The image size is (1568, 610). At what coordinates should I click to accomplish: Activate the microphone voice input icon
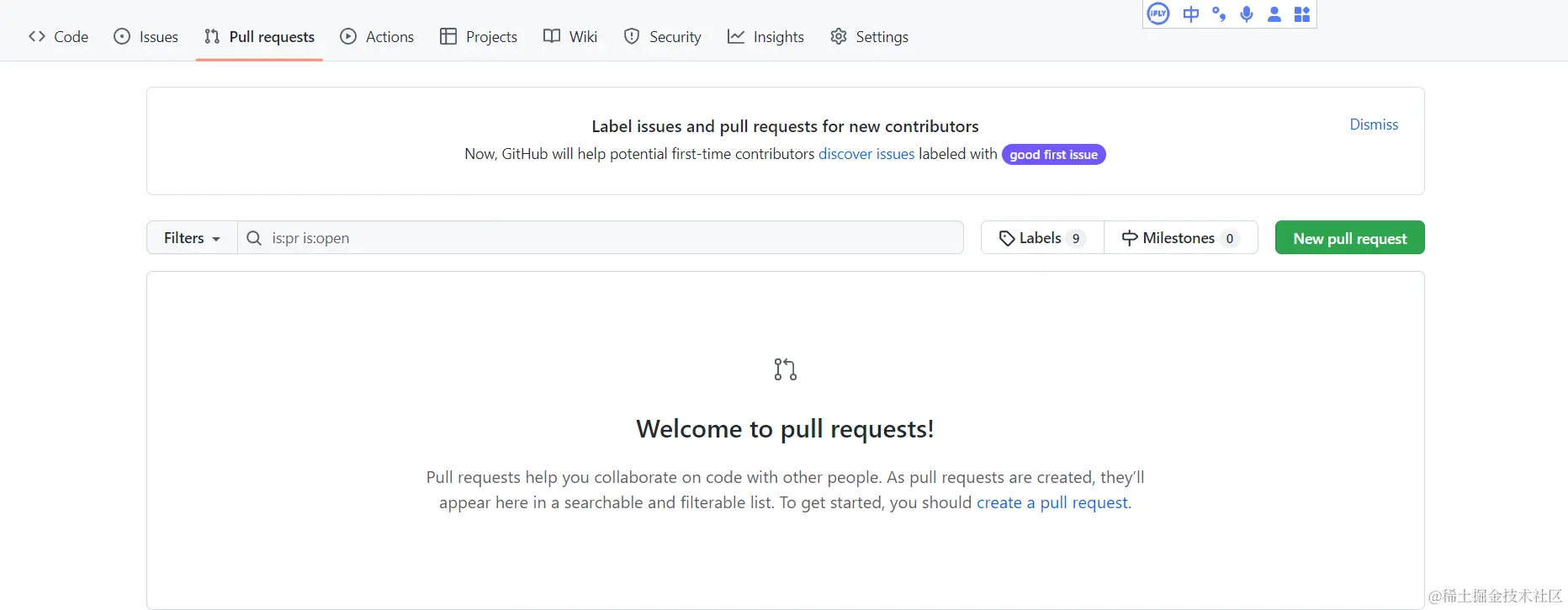(x=1247, y=14)
